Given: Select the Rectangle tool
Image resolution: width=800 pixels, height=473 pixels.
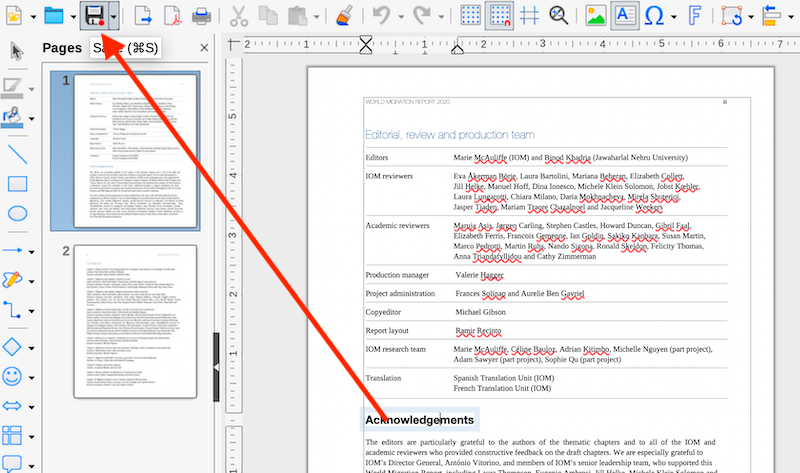Looking at the screenshot, I should 17,184.
